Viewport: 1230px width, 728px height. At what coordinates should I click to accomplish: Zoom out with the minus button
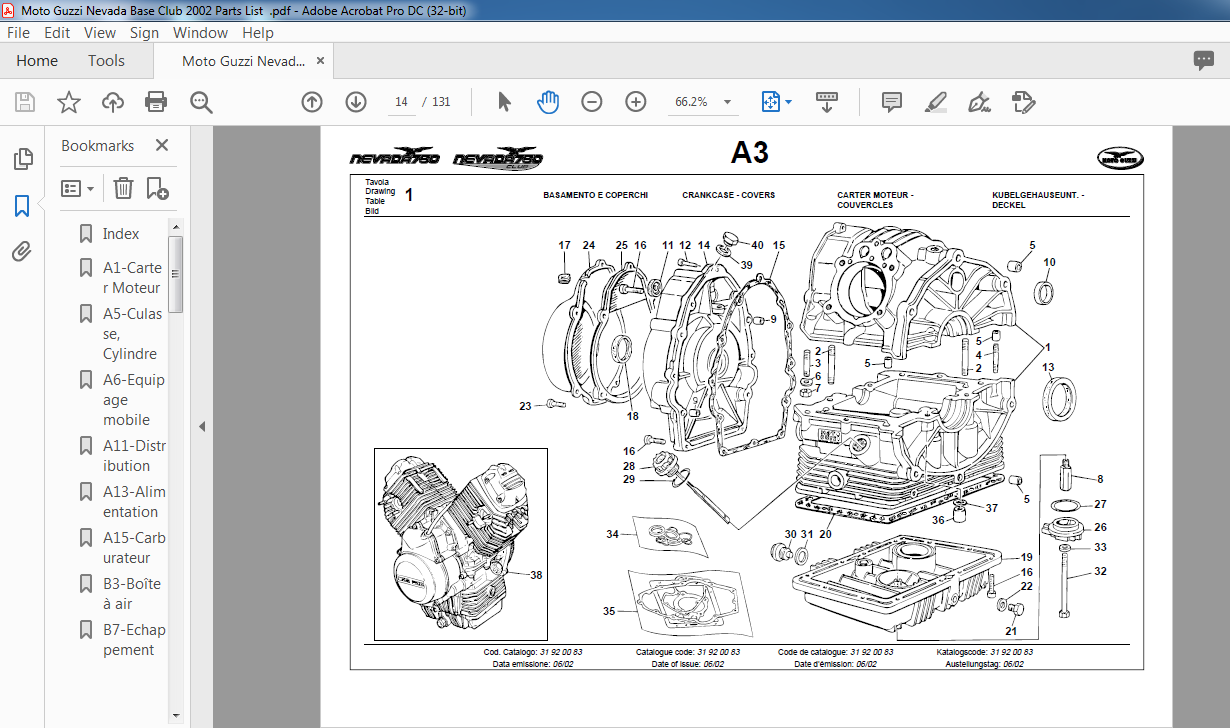point(592,101)
